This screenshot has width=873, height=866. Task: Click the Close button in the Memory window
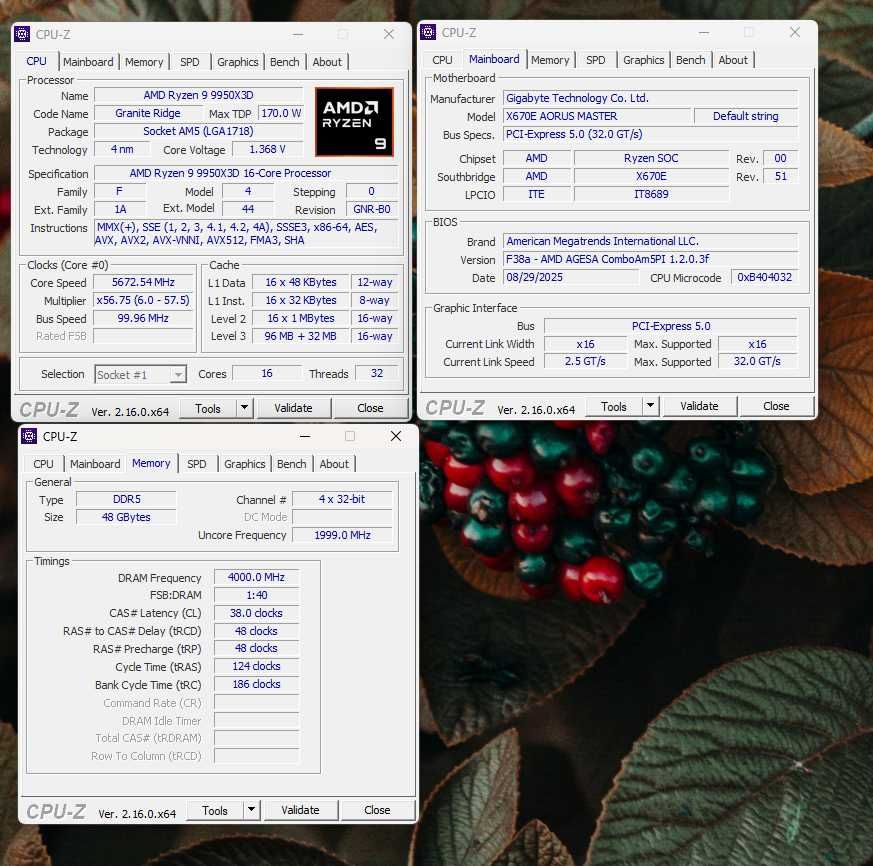(377, 809)
